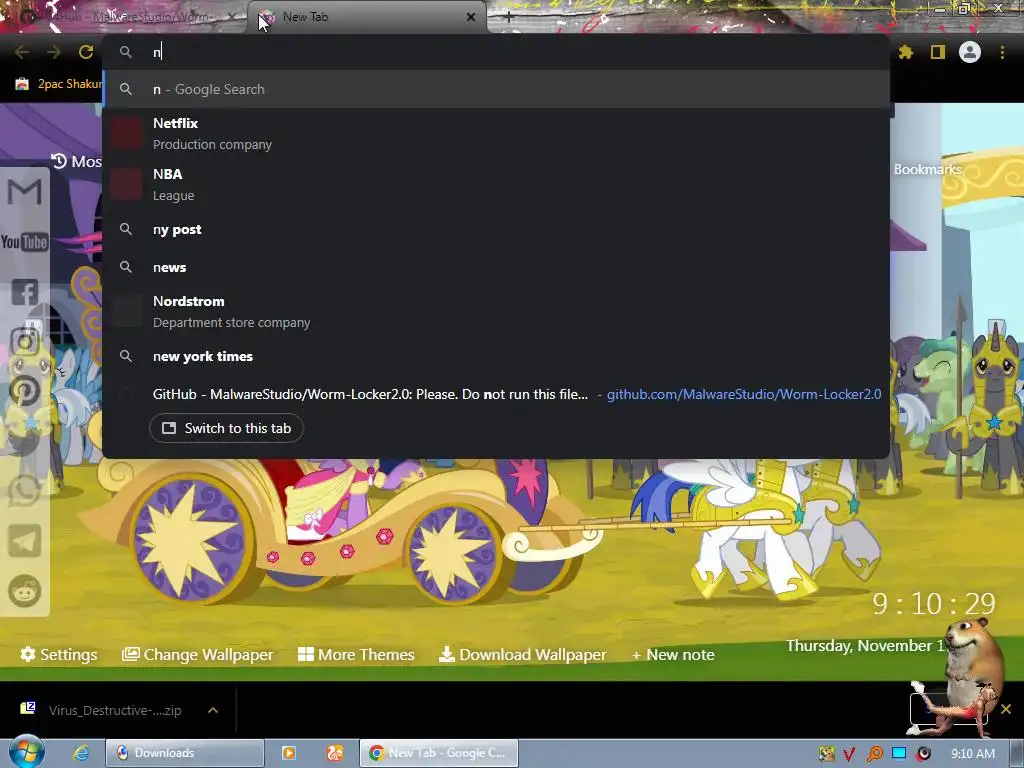Viewport: 1024px width, 768px height.
Task: Open YouTube shortcut in left sidebar
Action: (x=25, y=242)
